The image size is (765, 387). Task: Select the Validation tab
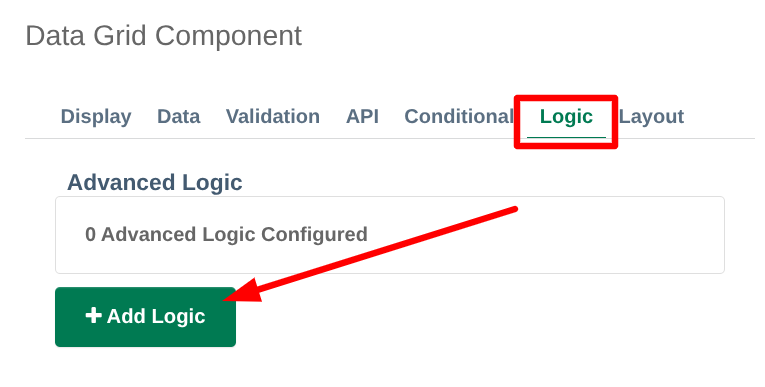[x=273, y=117]
